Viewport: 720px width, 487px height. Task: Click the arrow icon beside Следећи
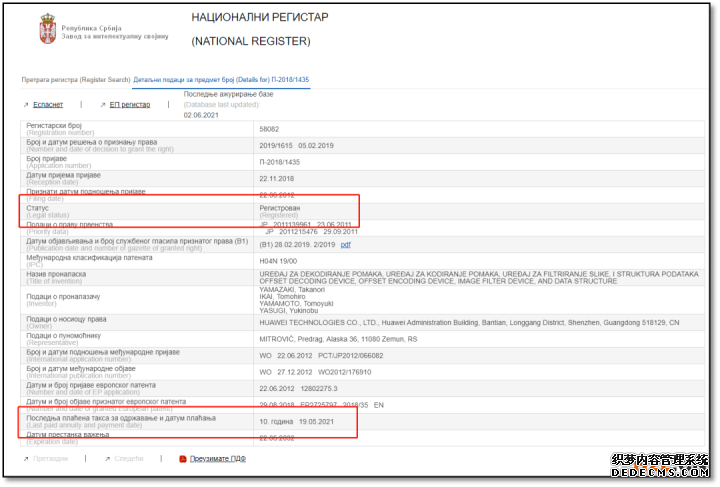coord(107,459)
